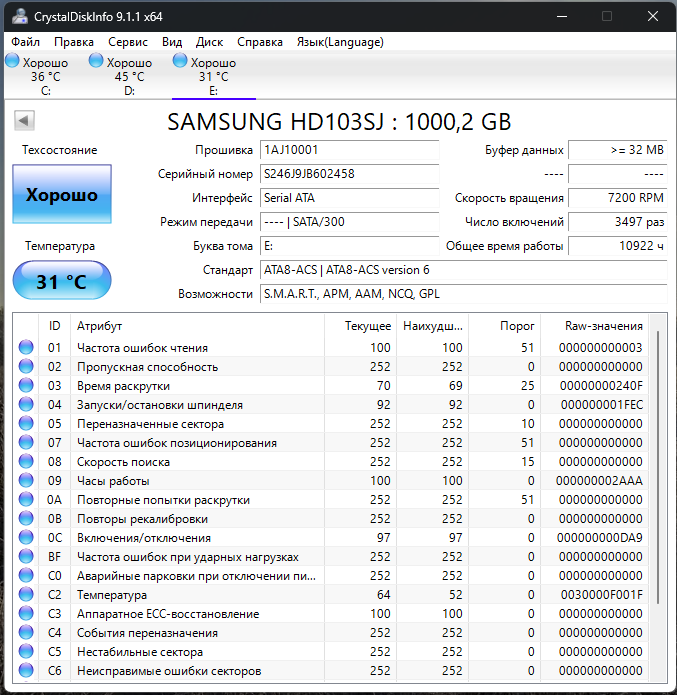Open the Вид menu
This screenshot has width=677, height=695.
[x=172, y=42]
